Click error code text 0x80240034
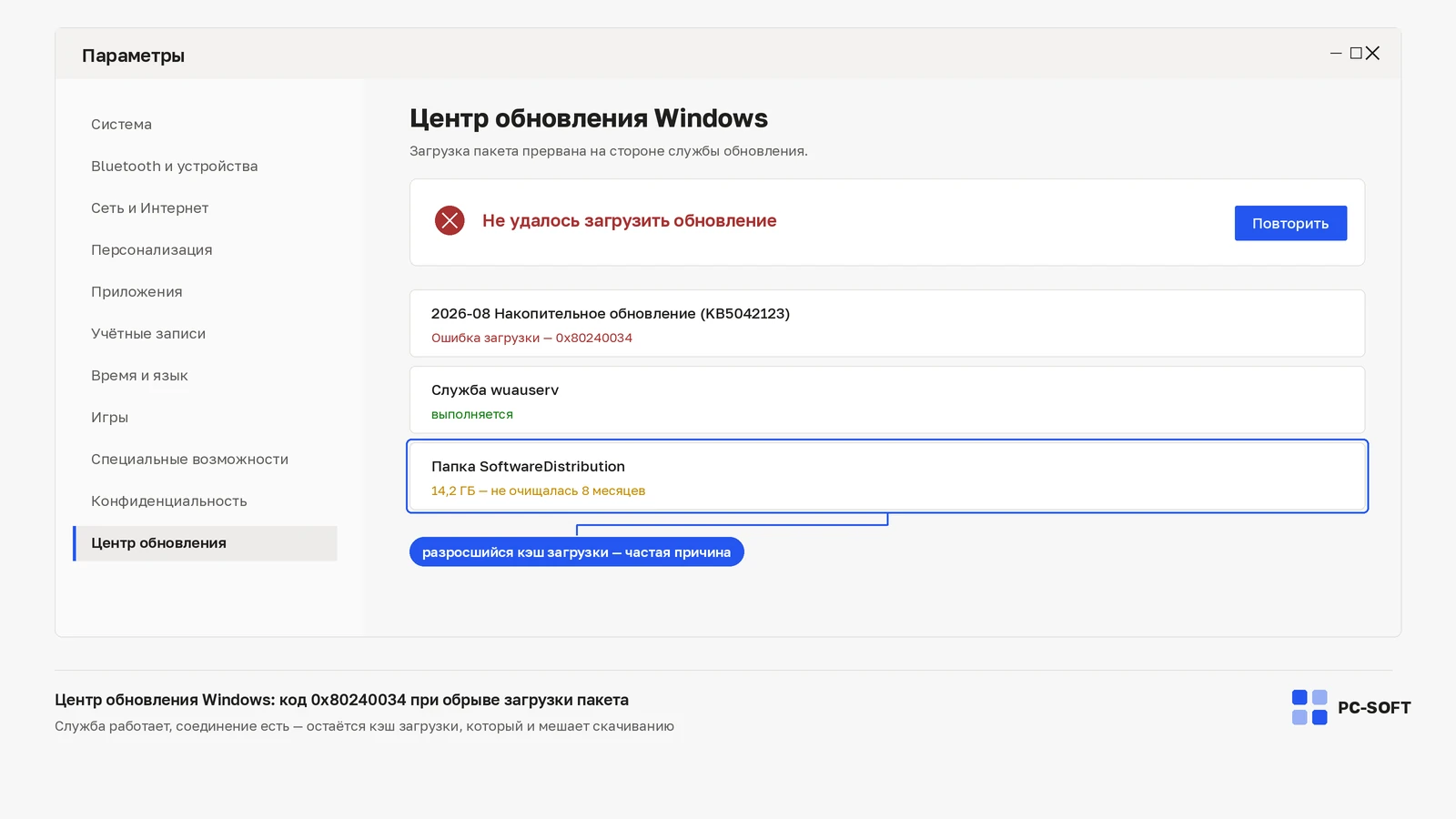 (x=594, y=338)
